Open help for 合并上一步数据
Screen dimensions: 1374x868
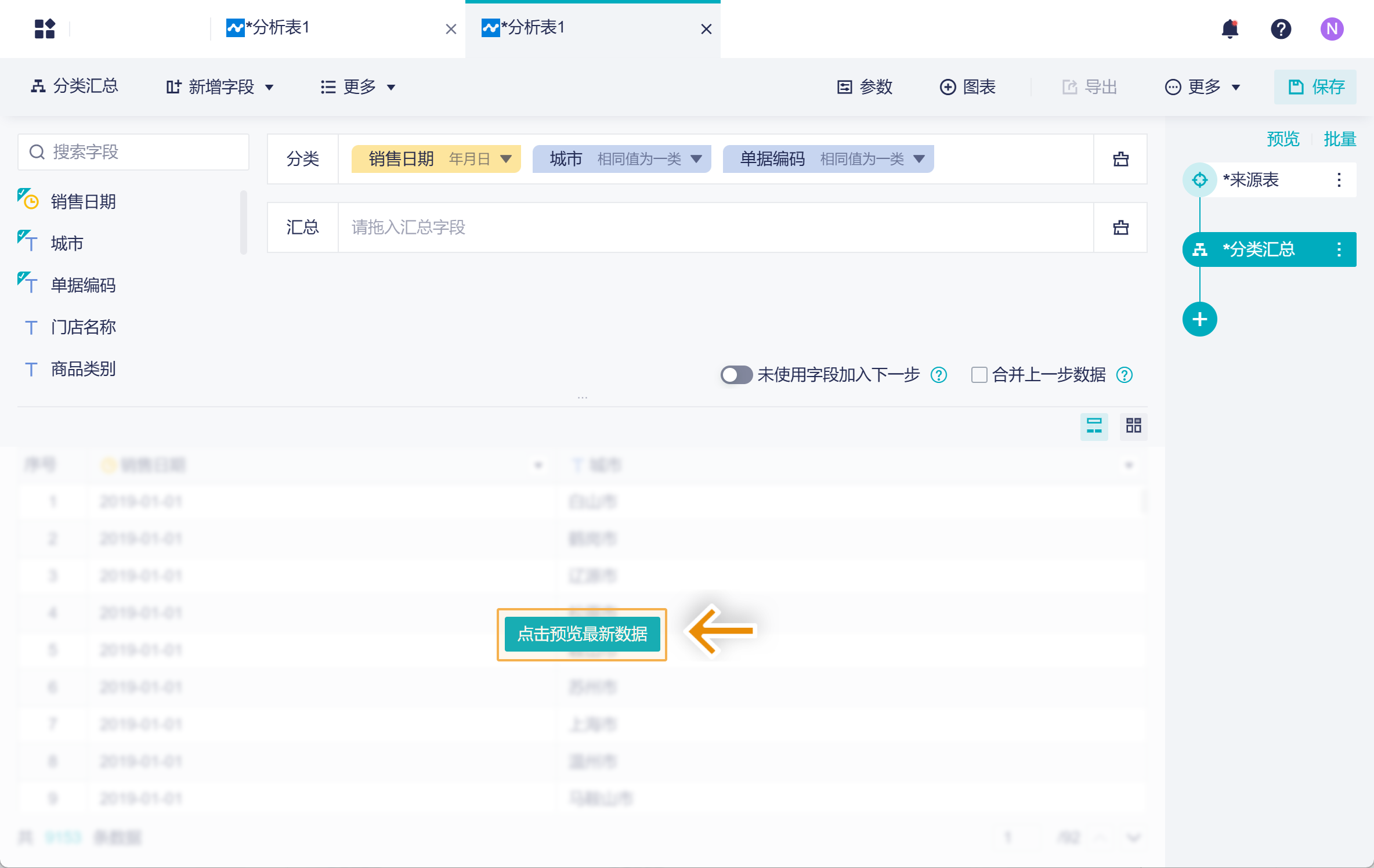click(1124, 375)
